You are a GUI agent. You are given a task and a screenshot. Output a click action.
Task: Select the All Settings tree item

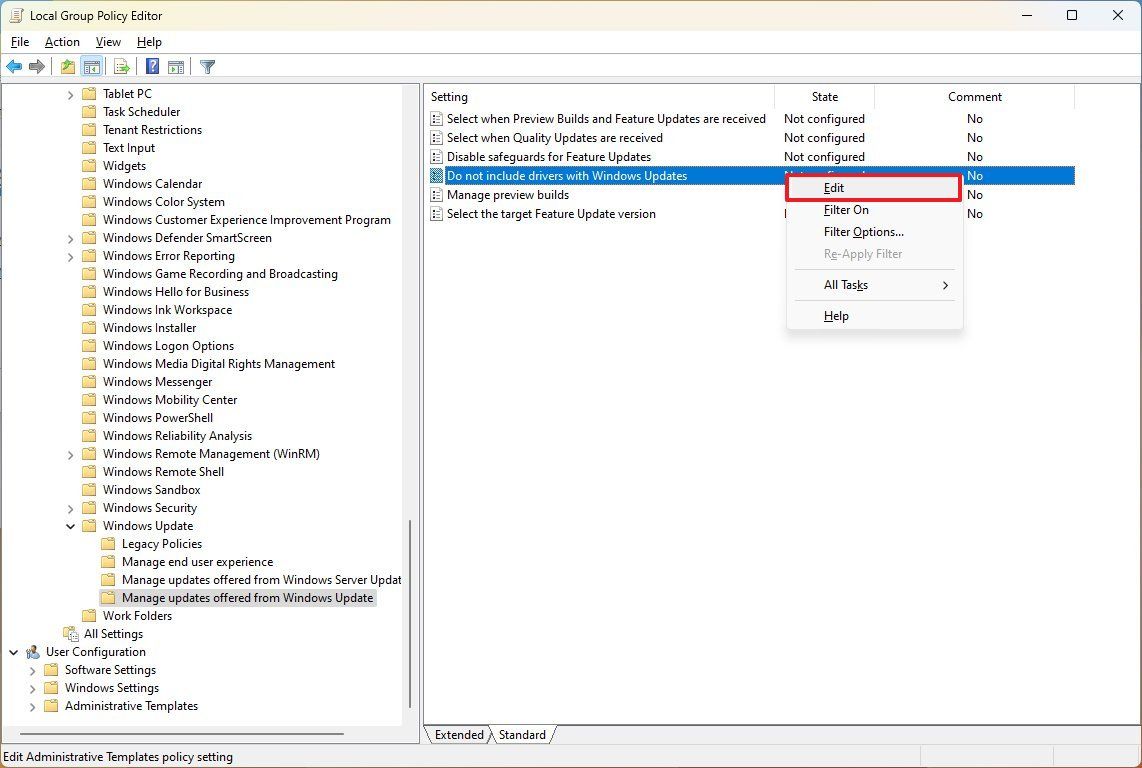coord(115,633)
